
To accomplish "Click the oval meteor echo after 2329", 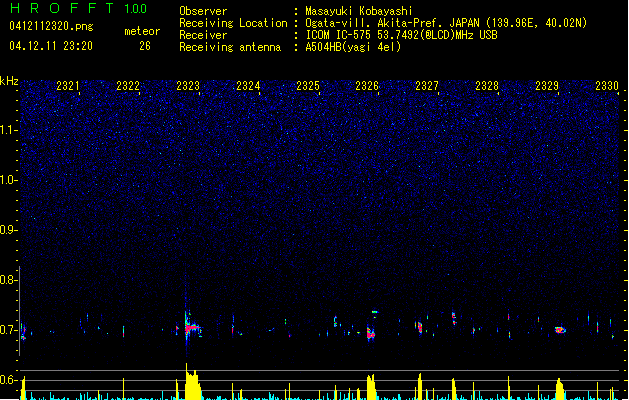I will [560, 330].
